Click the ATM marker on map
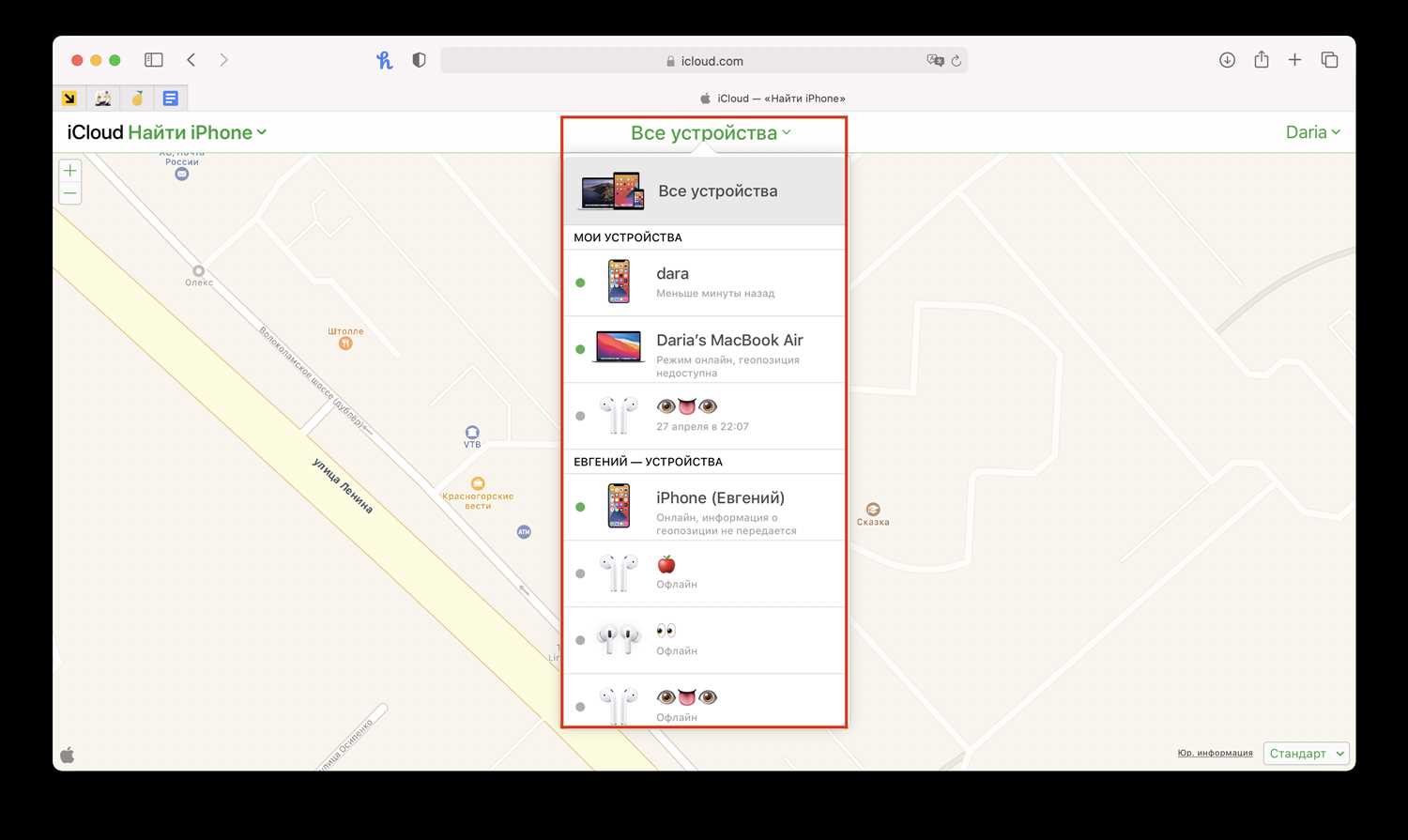Viewport: 1408px width, 840px height. click(x=524, y=532)
